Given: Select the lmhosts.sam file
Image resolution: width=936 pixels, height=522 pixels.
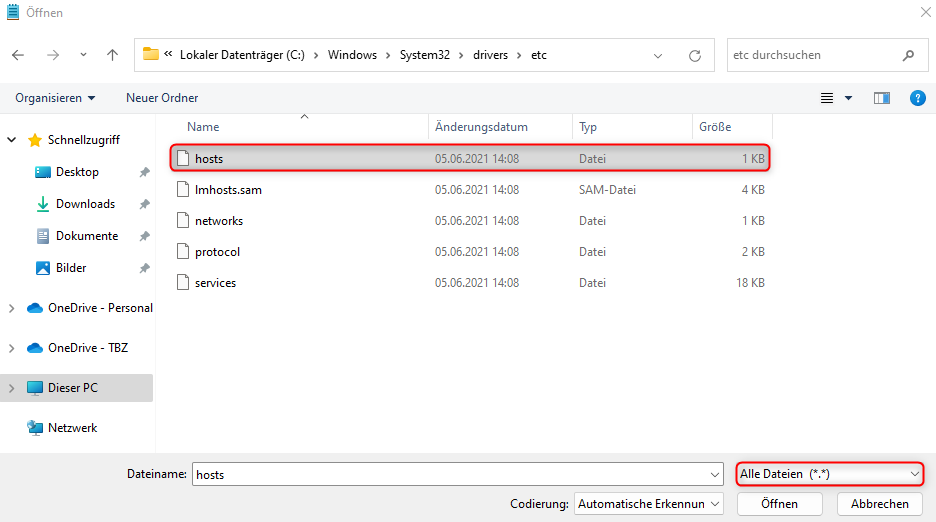Looking at the screenshot, I should [228, 189].
